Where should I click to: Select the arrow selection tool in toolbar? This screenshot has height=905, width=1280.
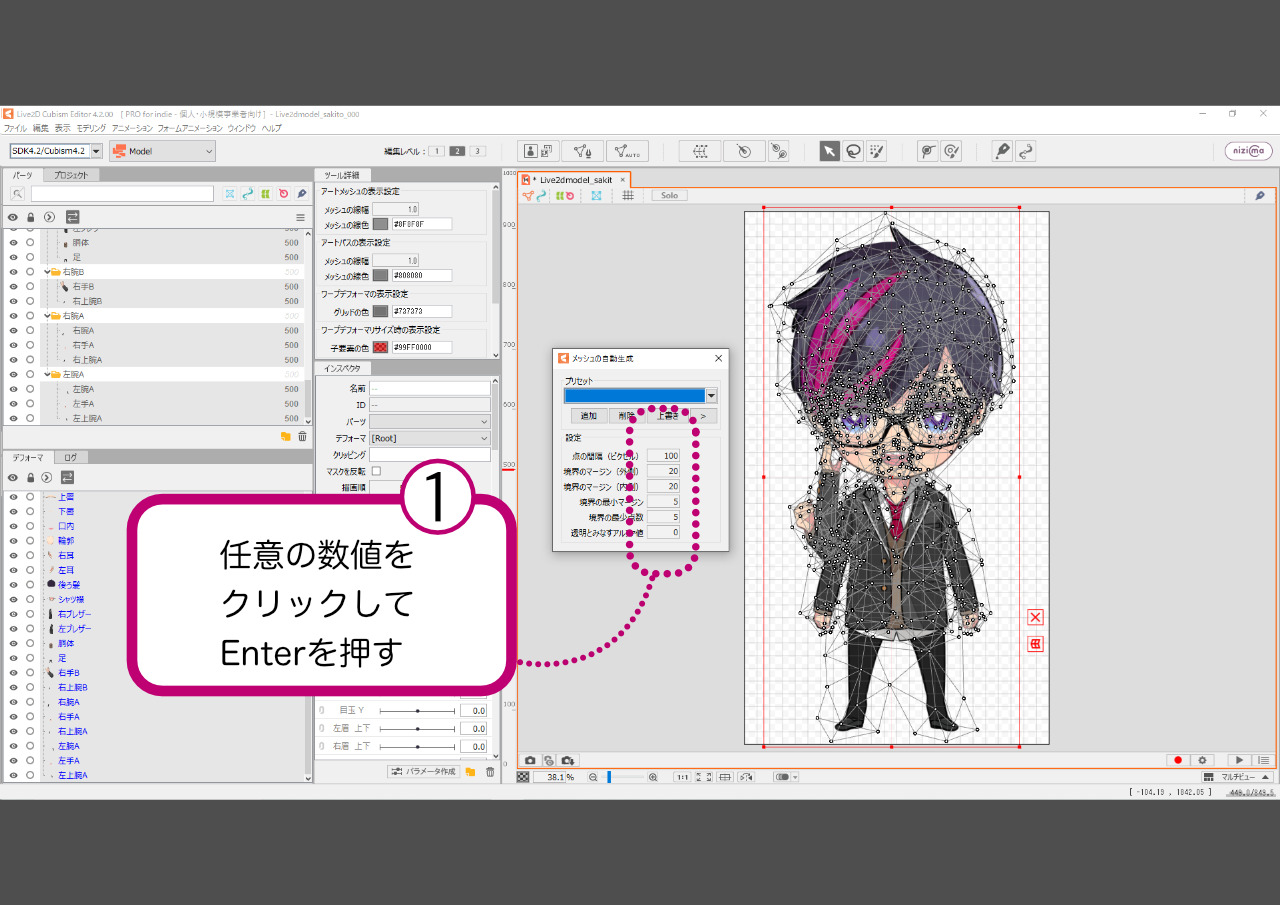click(829, 151)
